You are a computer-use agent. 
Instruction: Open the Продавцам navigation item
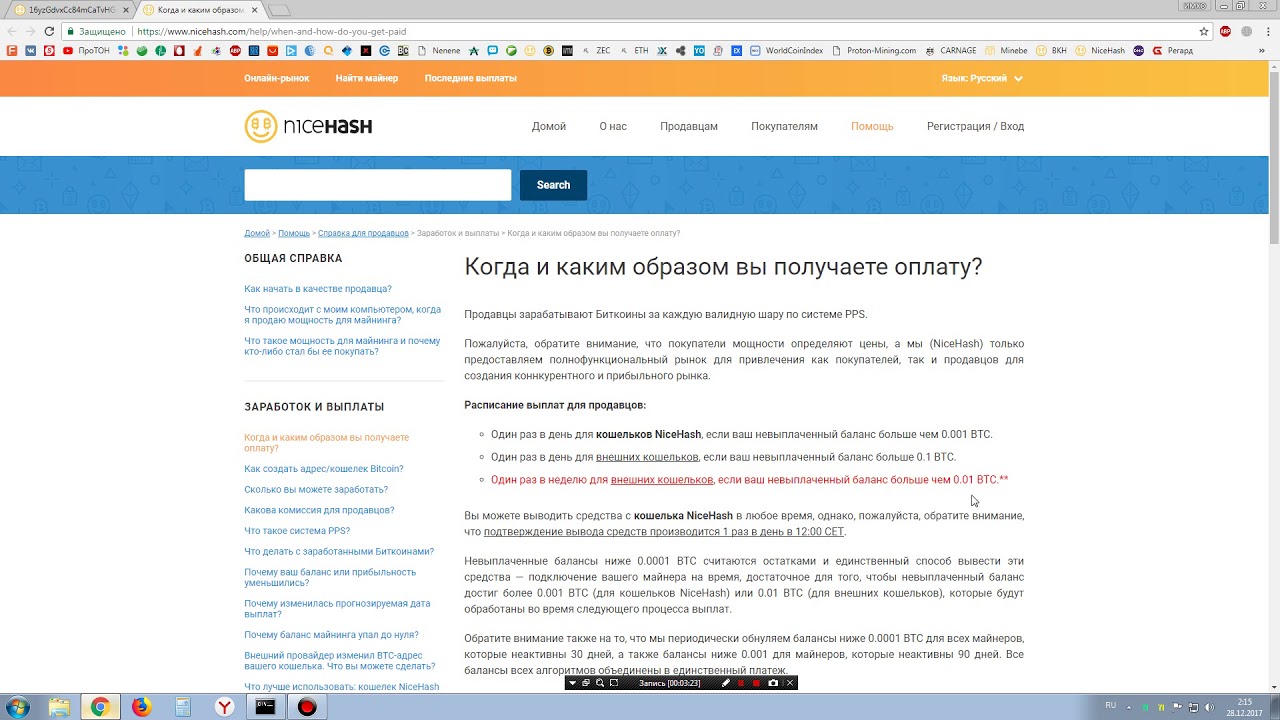(x=689, y=126)
